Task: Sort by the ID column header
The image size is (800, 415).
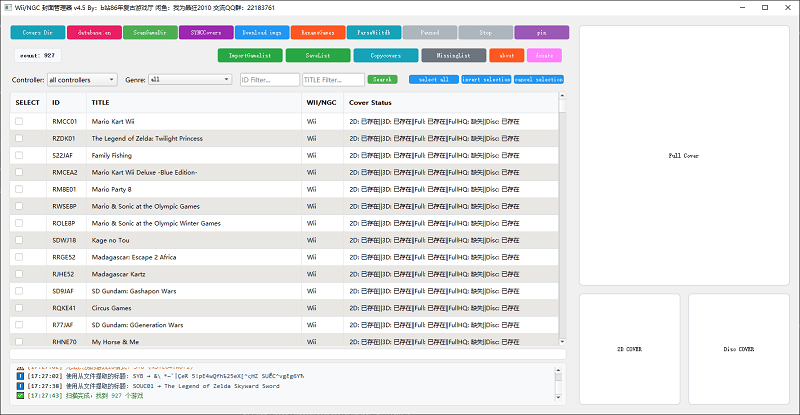Action: [x=66, y=103]
